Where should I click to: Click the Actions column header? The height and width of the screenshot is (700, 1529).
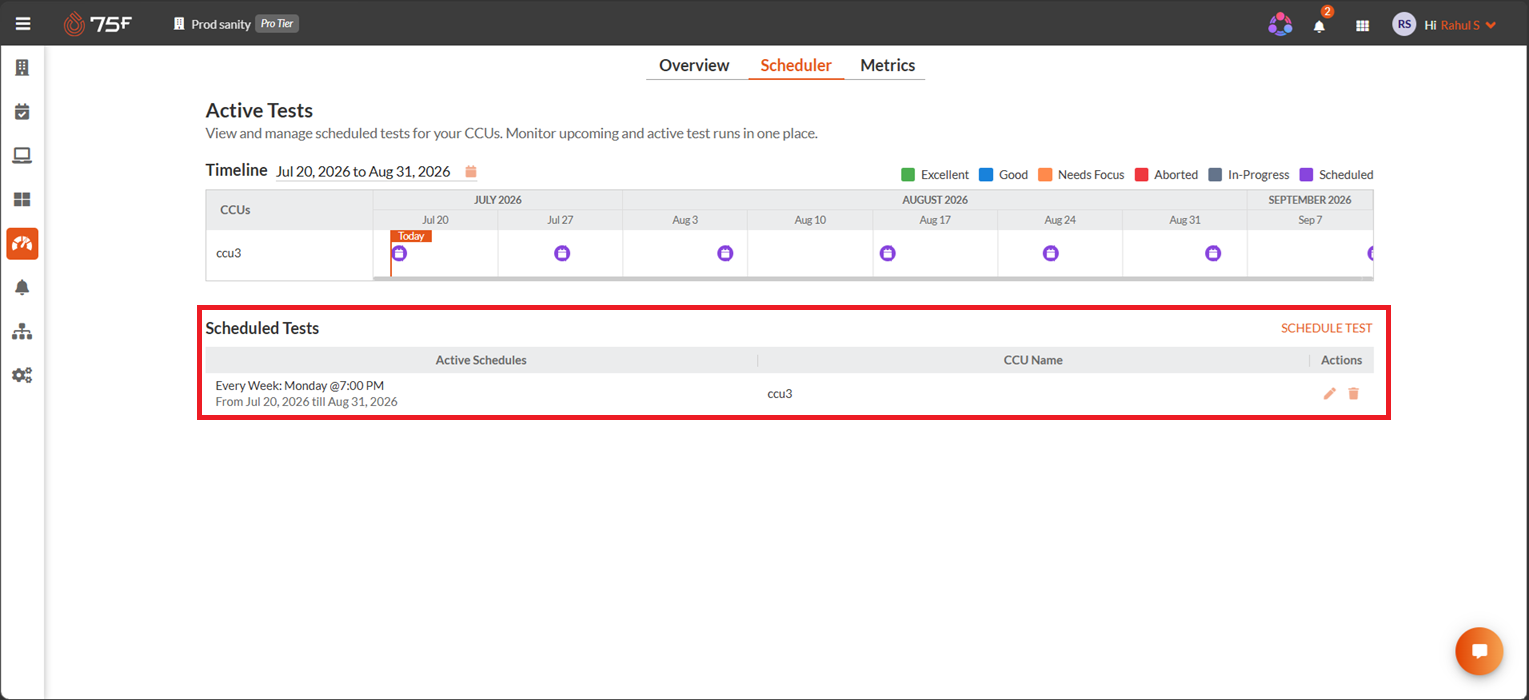click(1342, 360)
